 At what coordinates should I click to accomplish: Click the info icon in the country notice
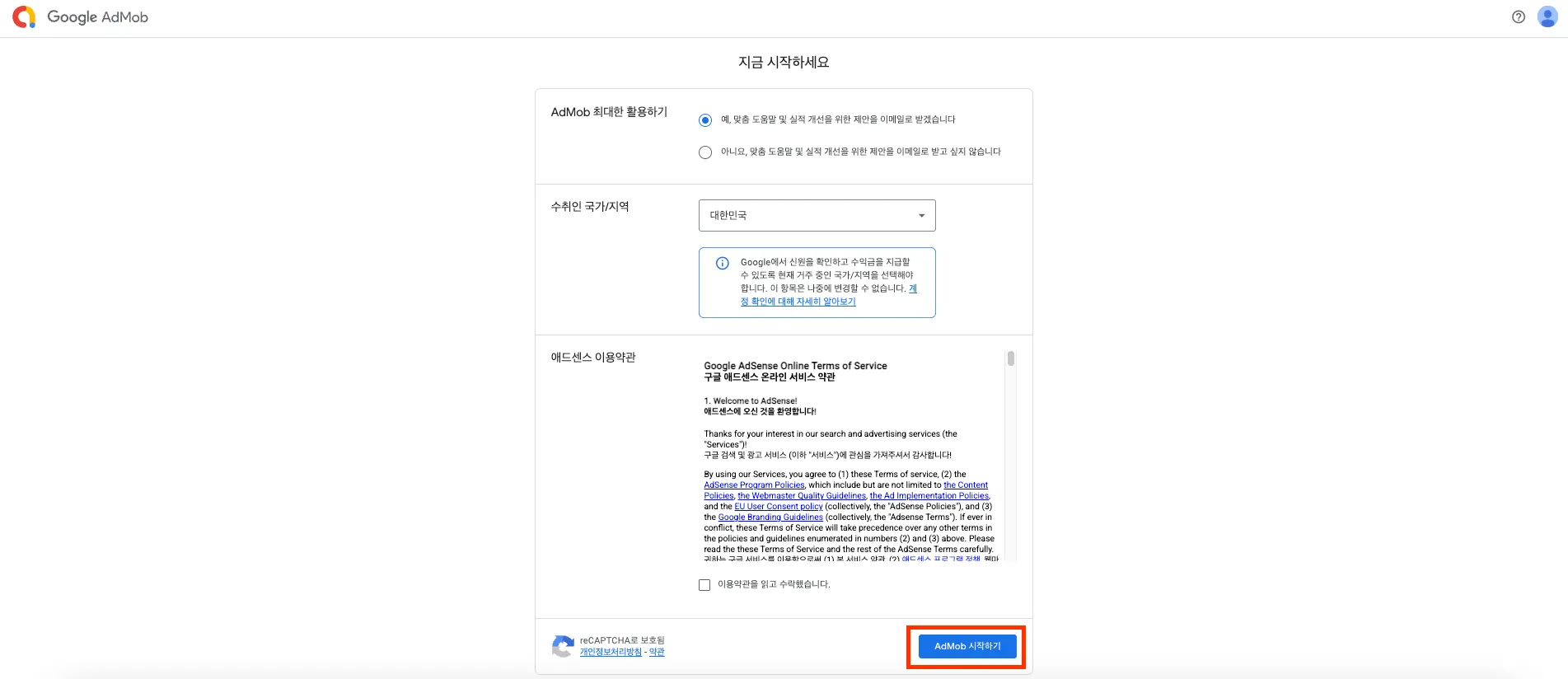[x=723, y=263]
